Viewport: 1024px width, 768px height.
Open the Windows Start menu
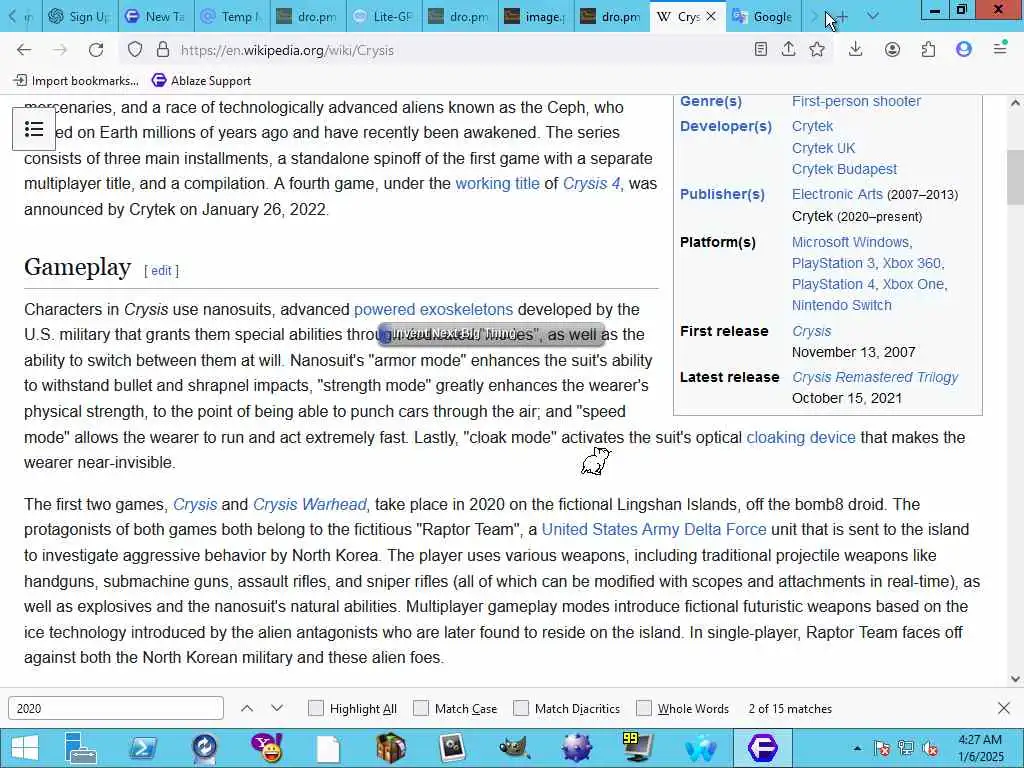[x=24, y=748]
